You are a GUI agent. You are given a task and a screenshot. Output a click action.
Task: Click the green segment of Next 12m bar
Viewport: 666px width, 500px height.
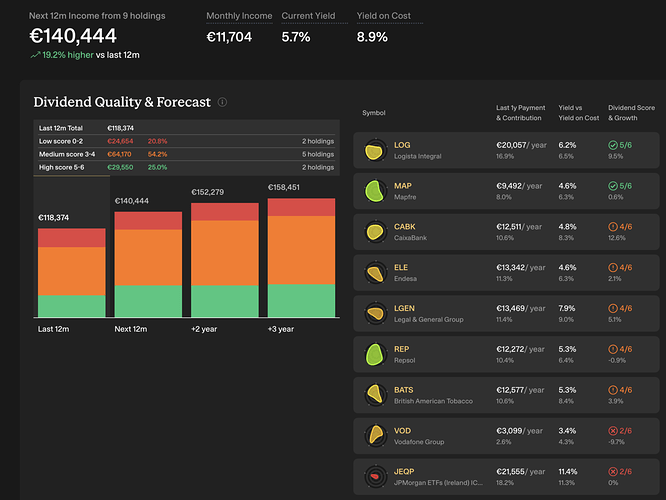pos(148,301)
